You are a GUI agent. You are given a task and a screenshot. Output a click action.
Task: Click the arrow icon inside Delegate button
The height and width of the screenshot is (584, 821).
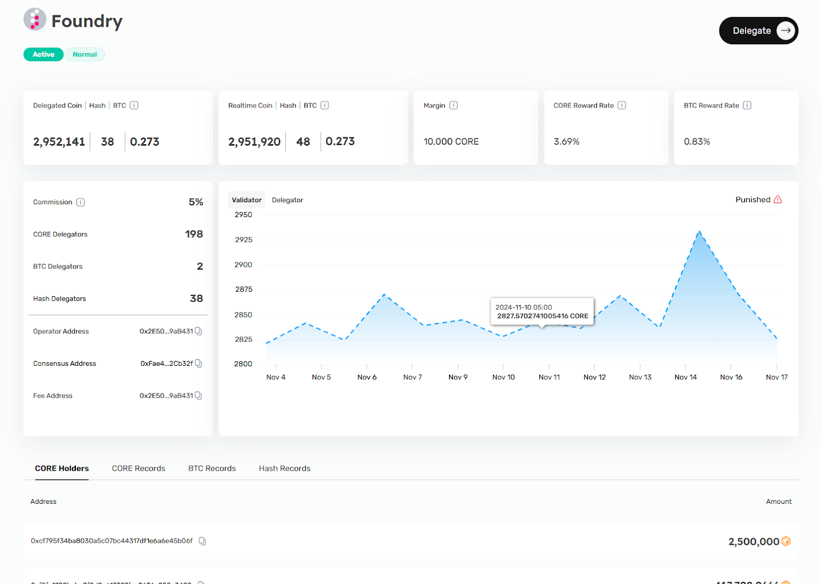coord(785,30)
